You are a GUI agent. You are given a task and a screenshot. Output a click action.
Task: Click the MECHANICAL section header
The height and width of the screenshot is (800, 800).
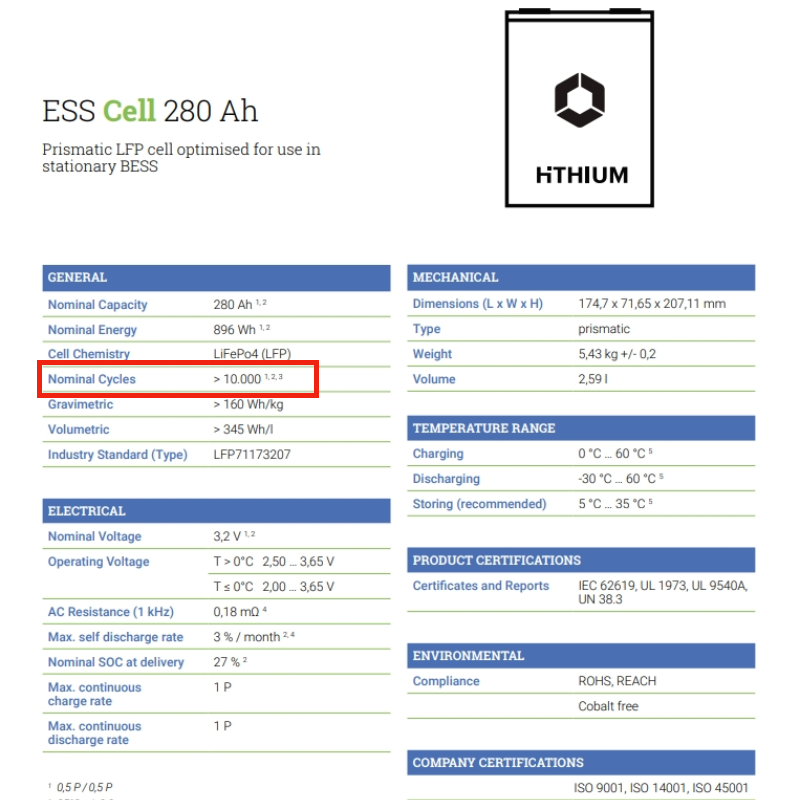point(581,277)
